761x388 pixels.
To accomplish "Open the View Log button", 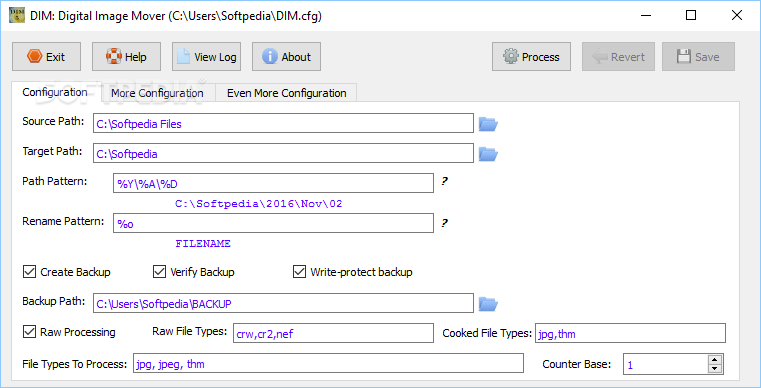I will tap(206, 57).
